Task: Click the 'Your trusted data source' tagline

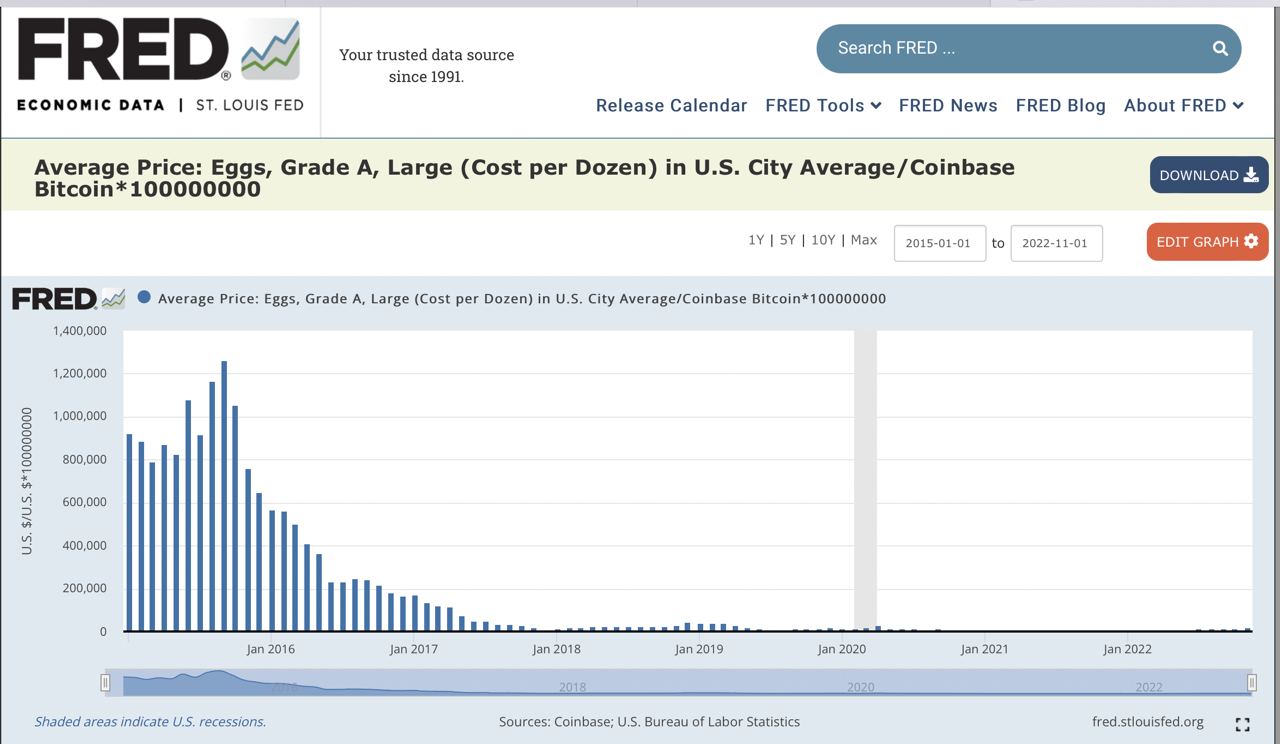Action: click(427, 65)
